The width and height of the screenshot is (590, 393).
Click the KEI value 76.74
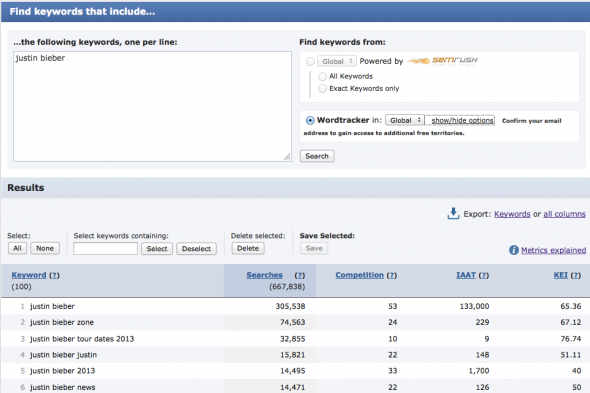[x=570, y=339]
